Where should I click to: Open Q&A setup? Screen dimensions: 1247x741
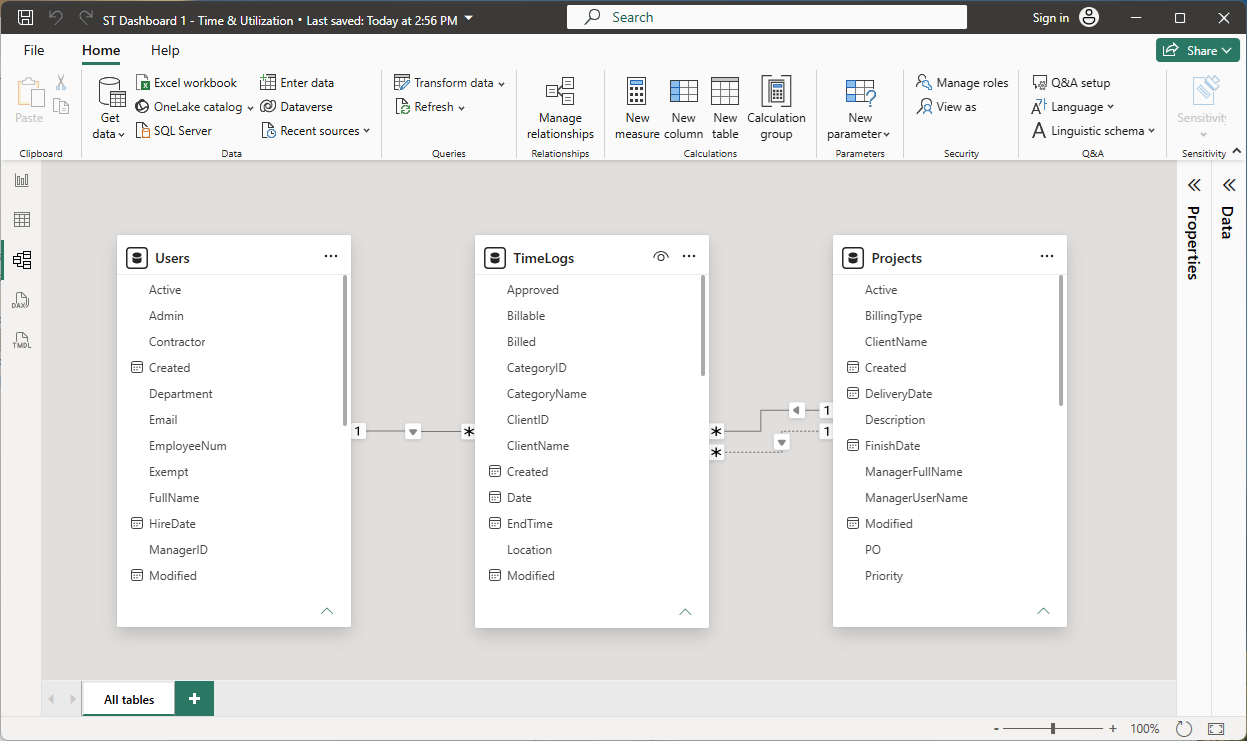(x=1070, y=83)
